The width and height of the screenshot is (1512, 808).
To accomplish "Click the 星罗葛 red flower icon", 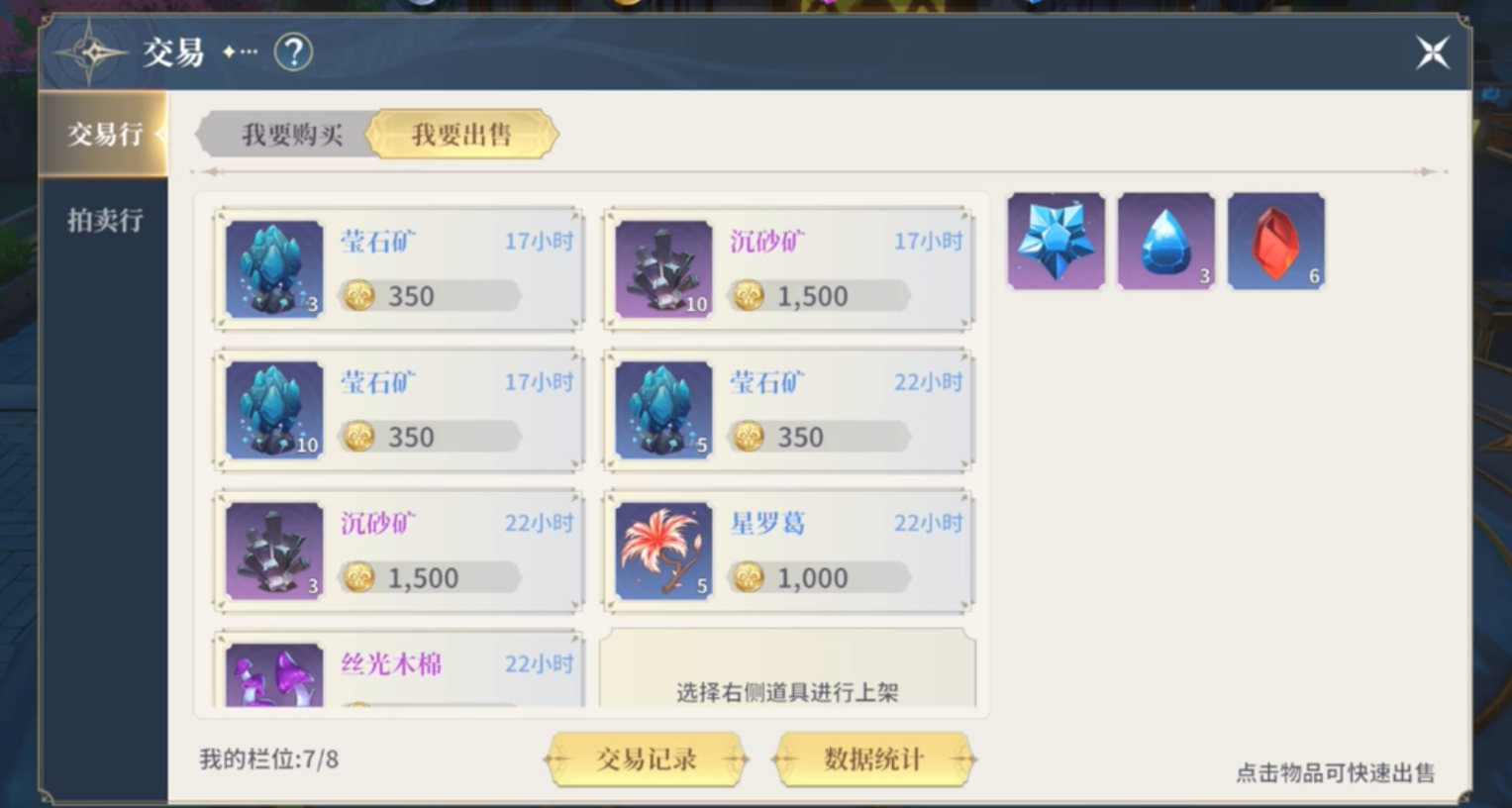I will point(663,551).
